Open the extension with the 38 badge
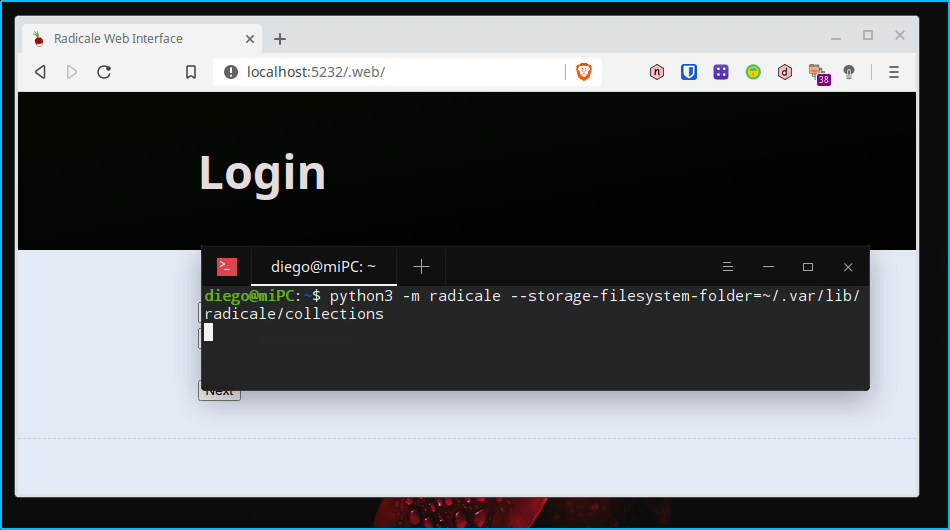Viewport: 950px width, 530px height. coord(818,73)
